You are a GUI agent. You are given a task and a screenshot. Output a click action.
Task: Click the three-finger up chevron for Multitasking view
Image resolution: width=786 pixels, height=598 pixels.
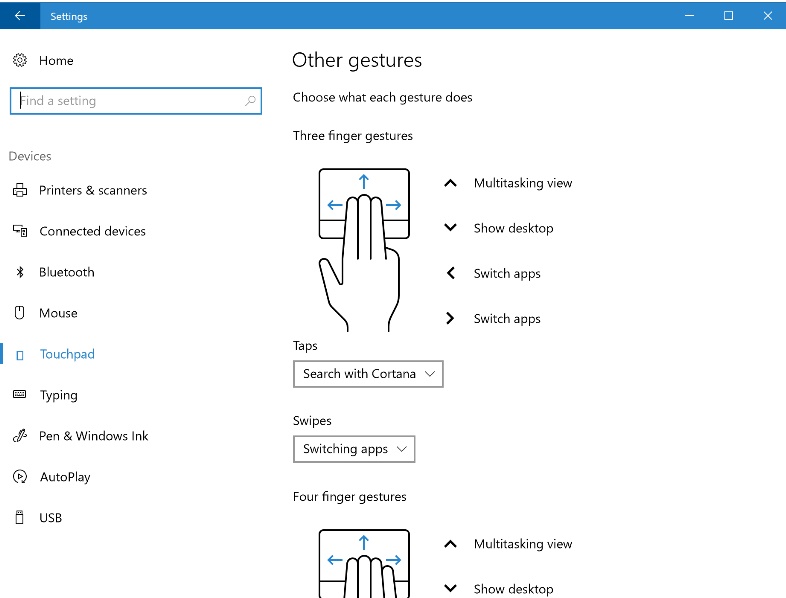(451, 183)
